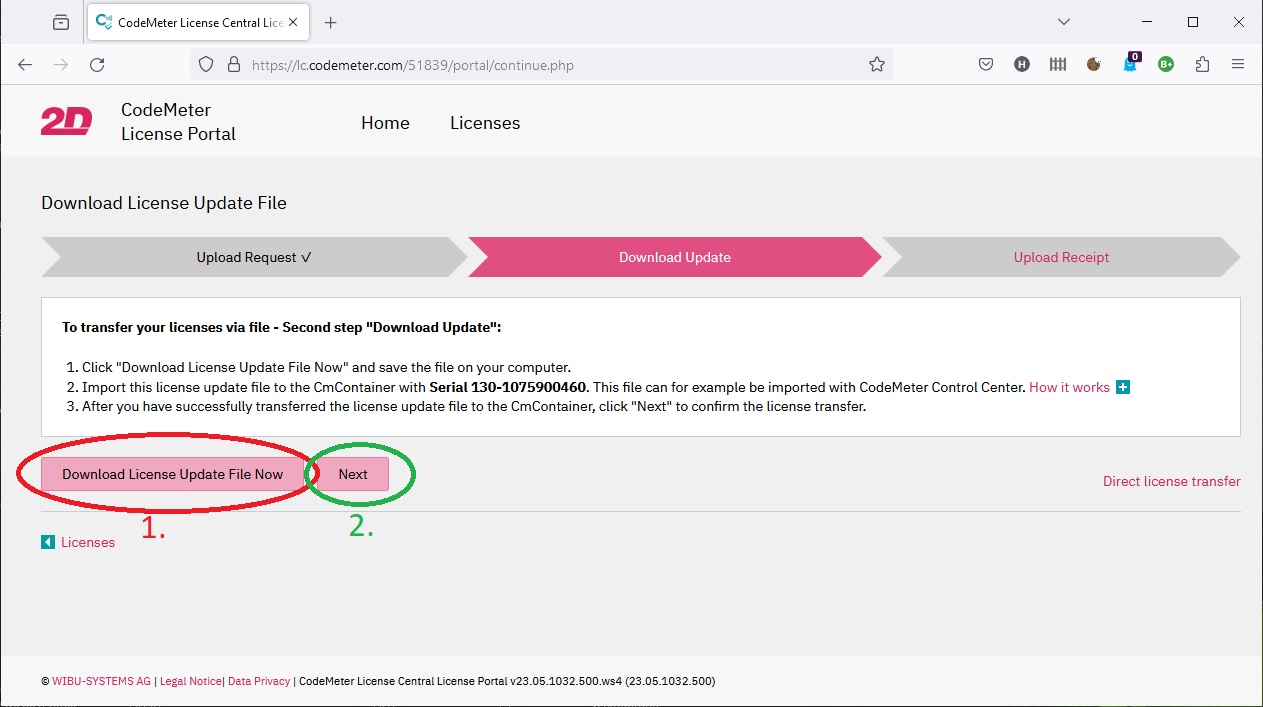Go to the Home menu item
Viewport: 1263px width, 707px height.
pyautogui.click(x=385, y=123)
